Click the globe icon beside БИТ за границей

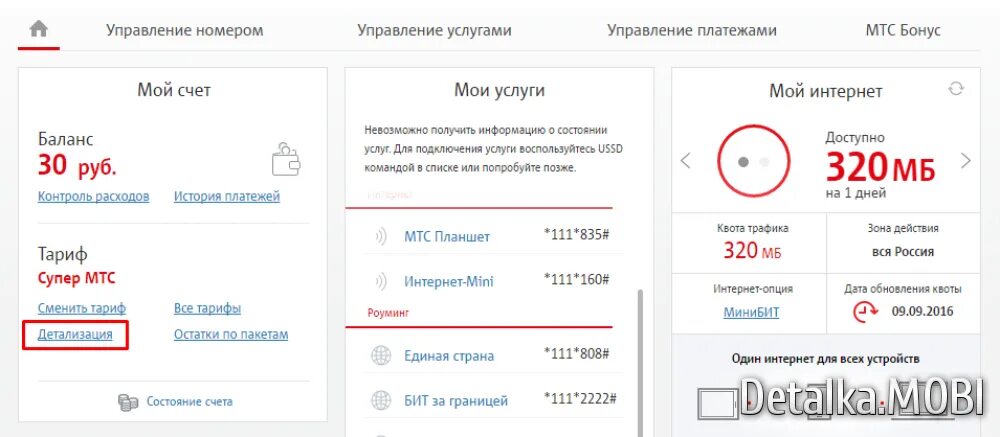point(380,400)
